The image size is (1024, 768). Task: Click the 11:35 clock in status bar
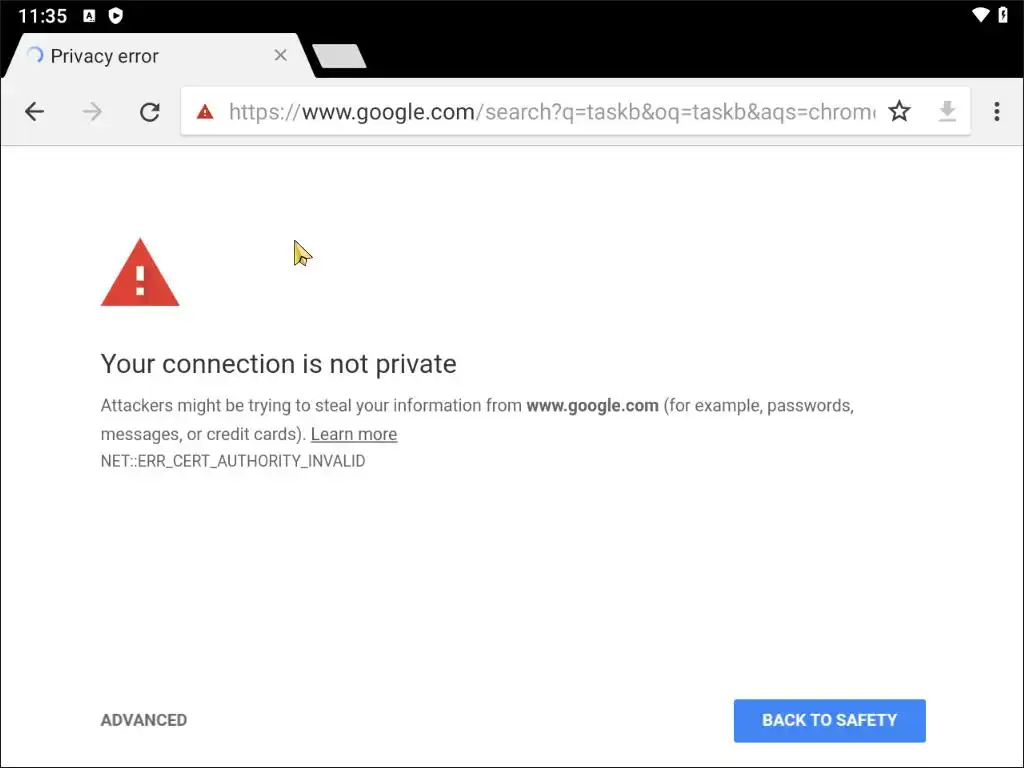pyautogui.click(x=42, y=16)
